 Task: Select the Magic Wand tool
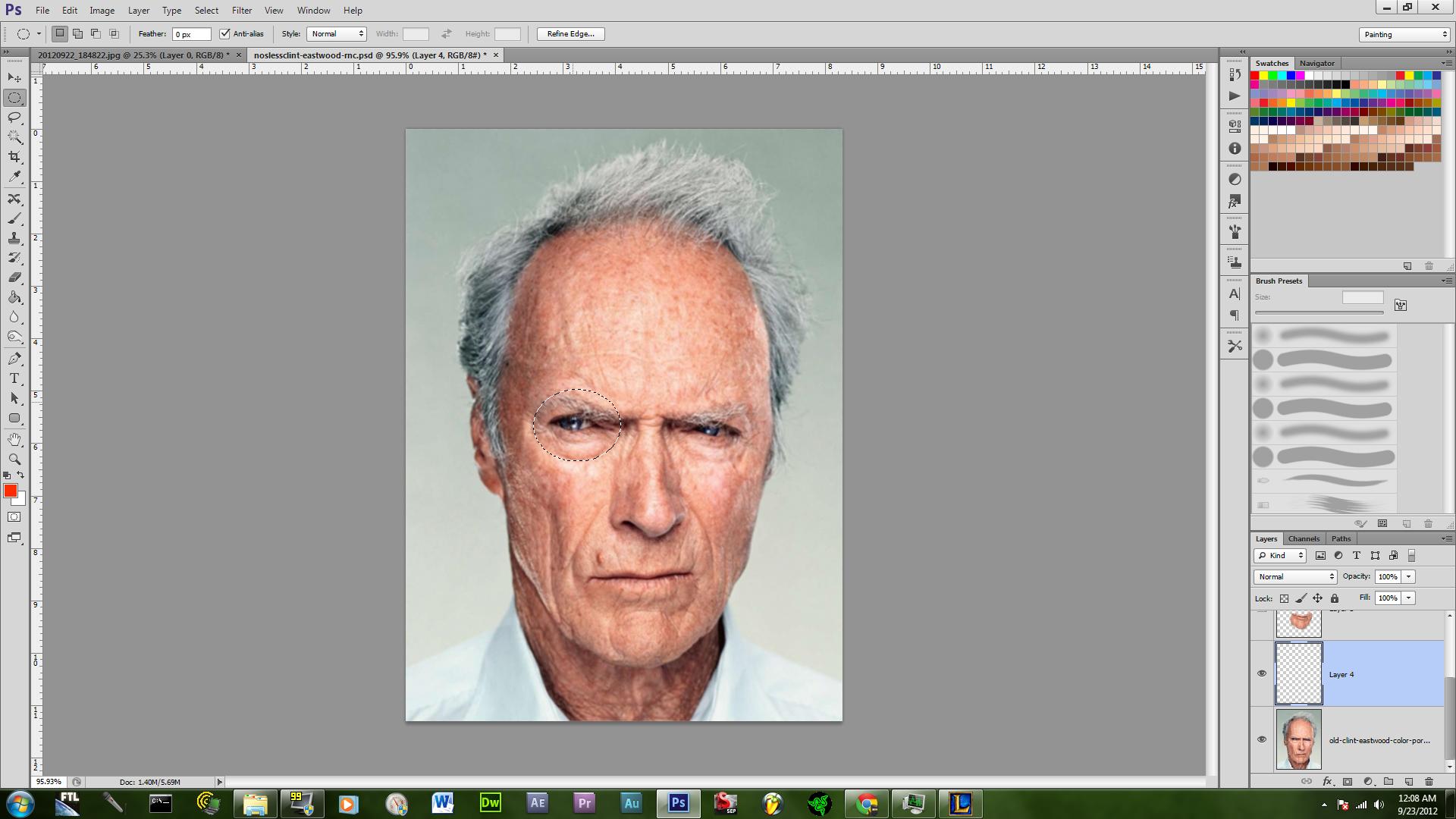(14, 137)
